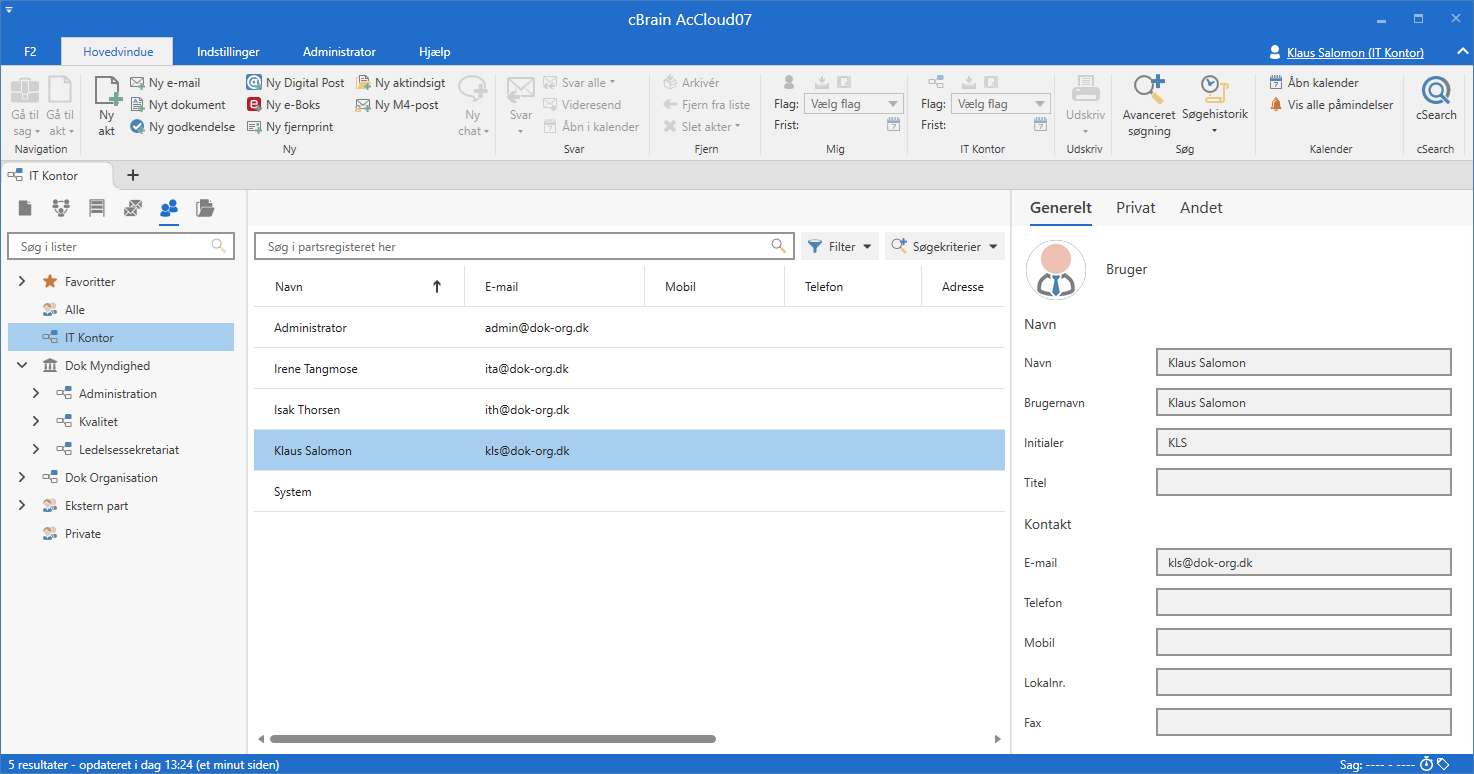This screenshot has width=1474, height=774.
Task: Click the Nyt dokument icon
Action: pos(138,105)
